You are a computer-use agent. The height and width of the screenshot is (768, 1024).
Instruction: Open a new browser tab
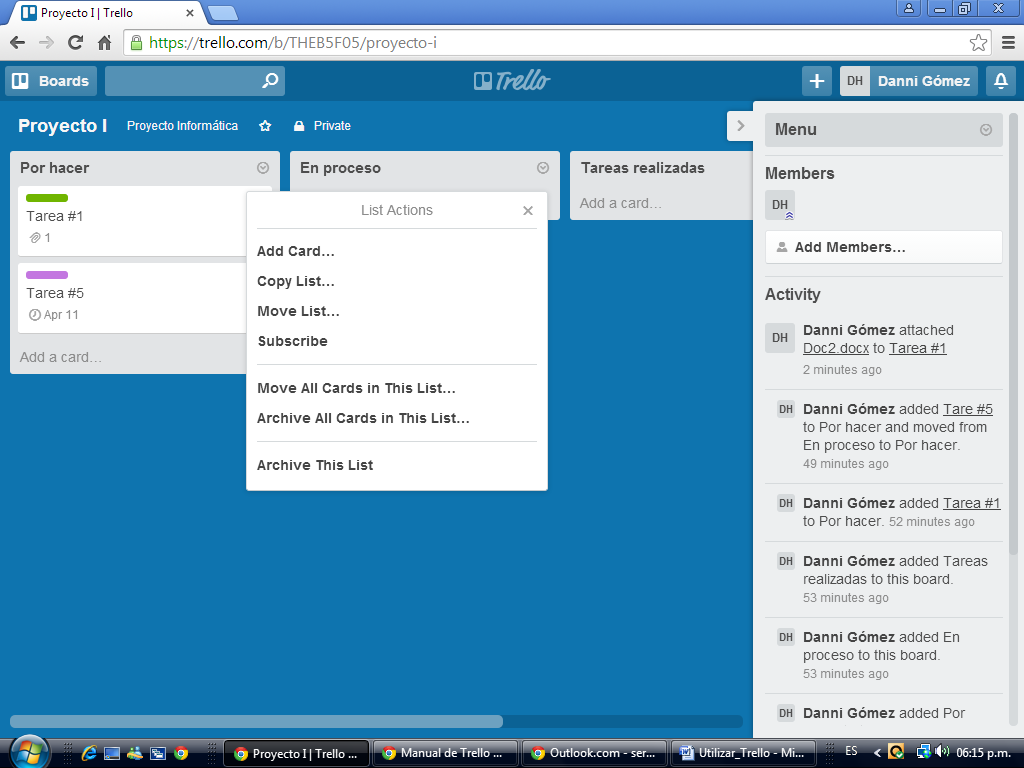pyautogui.click(x=223, y=13)
